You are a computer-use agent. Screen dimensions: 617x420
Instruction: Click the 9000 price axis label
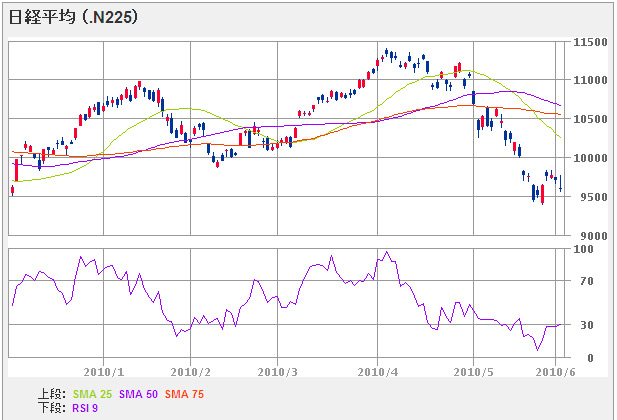[x=594, y=236]
